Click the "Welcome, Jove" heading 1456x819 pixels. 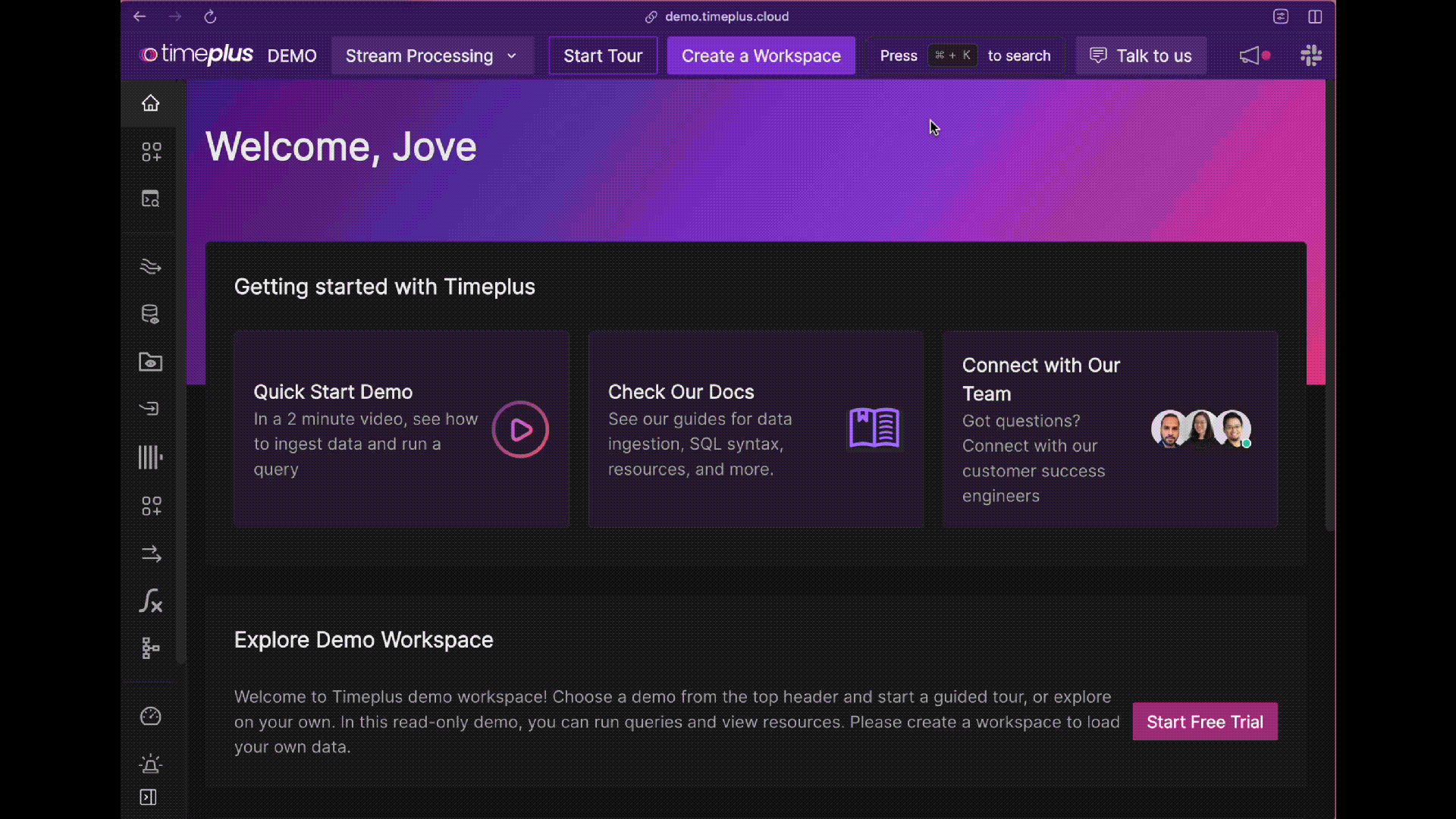pyautogui.click(x=341, y=146)
